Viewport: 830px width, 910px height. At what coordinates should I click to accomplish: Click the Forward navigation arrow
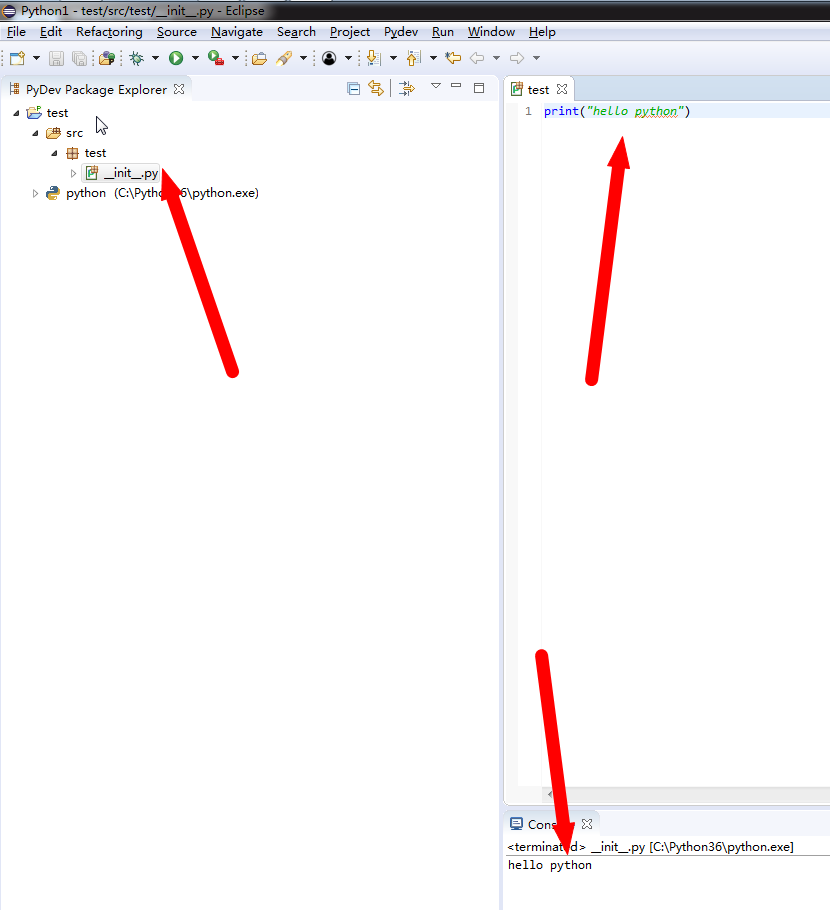pos(517,58)
